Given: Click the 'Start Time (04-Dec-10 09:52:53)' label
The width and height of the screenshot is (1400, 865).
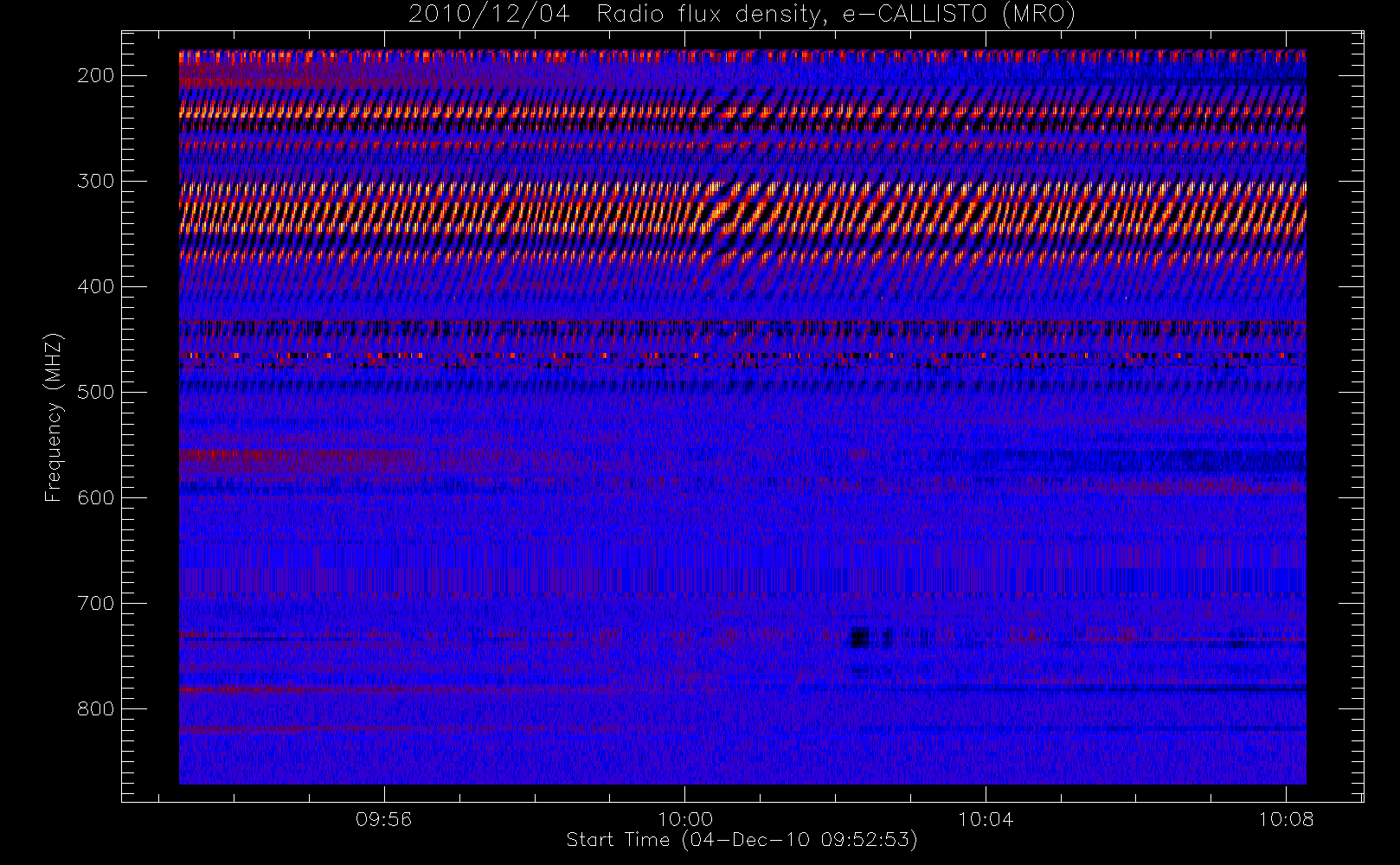Looking at the screenshot, I should point(742,840).
